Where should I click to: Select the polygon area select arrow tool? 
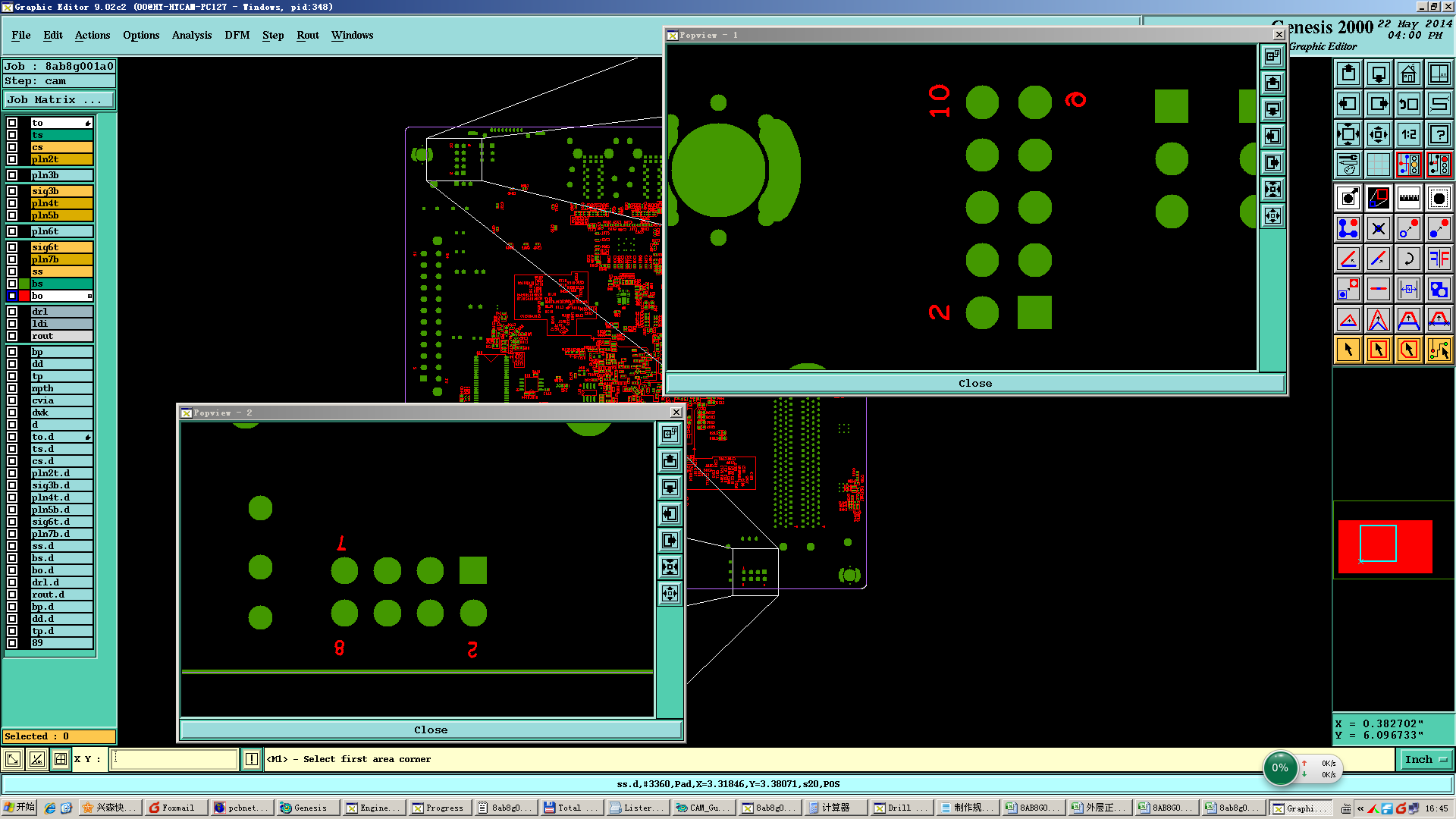(x=1408, y=350)
